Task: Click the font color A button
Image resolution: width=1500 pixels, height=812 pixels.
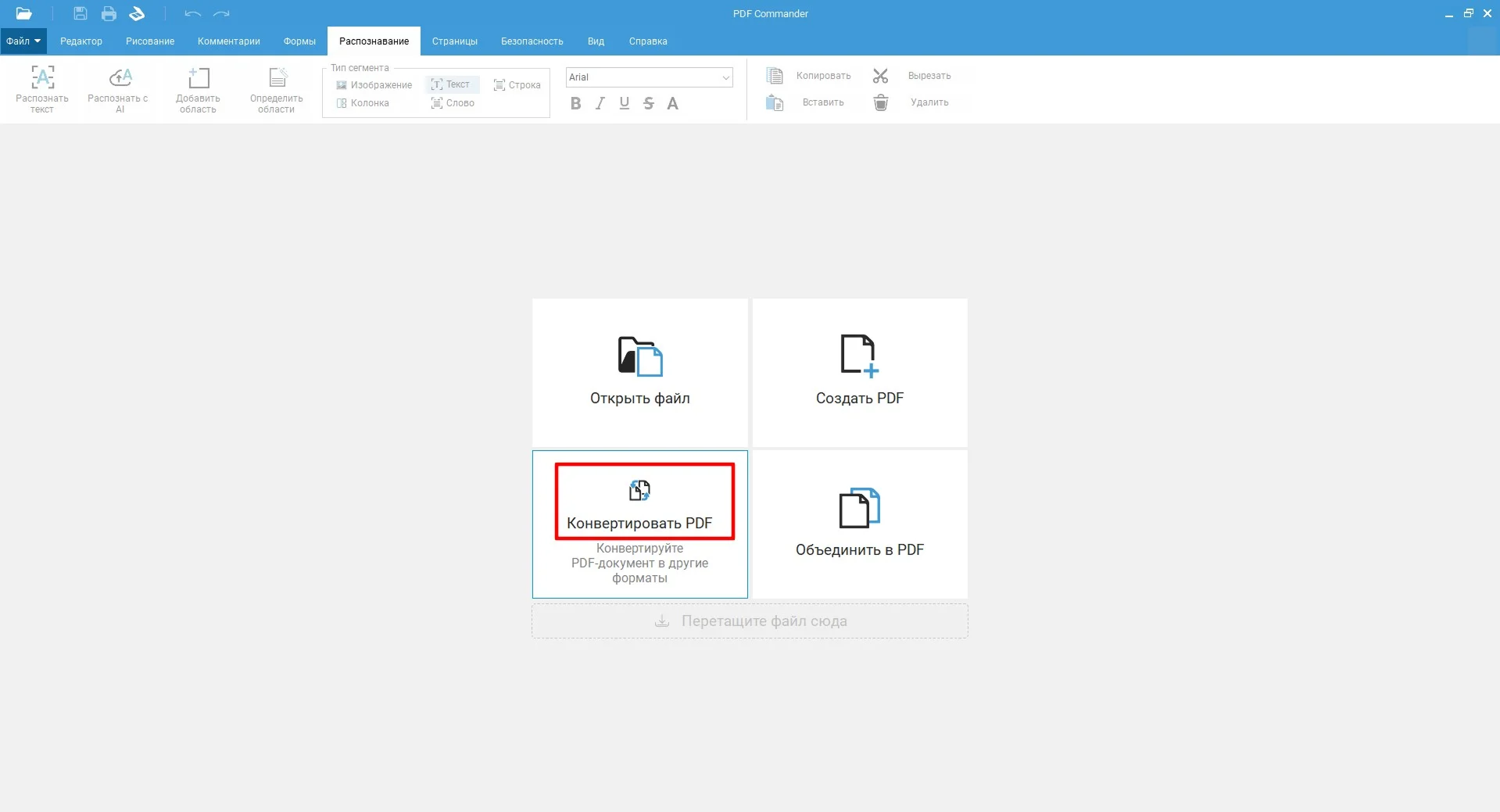Action: 672,103
